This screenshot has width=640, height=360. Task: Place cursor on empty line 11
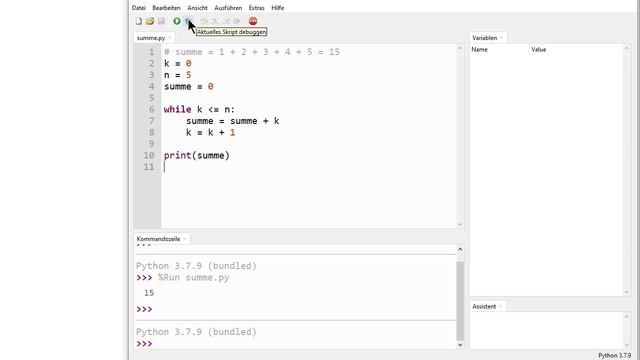[309, 167]
